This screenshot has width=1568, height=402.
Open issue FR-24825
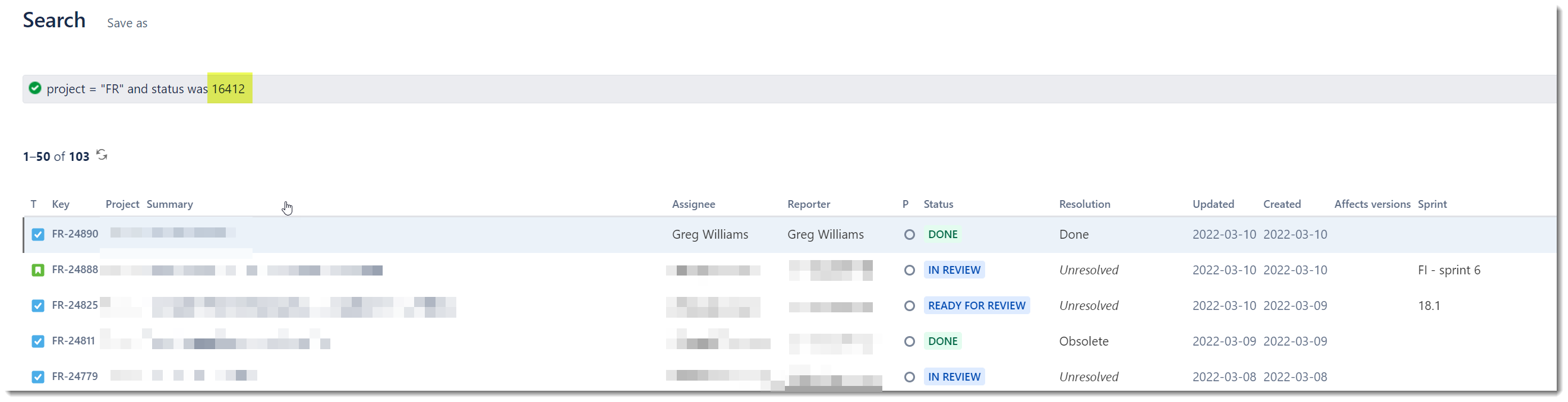[75, 305]
